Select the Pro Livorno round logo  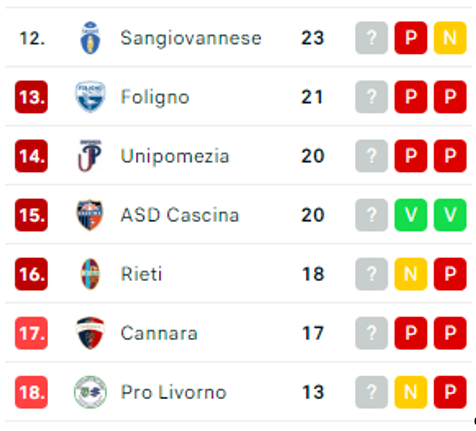click(90, 392)
